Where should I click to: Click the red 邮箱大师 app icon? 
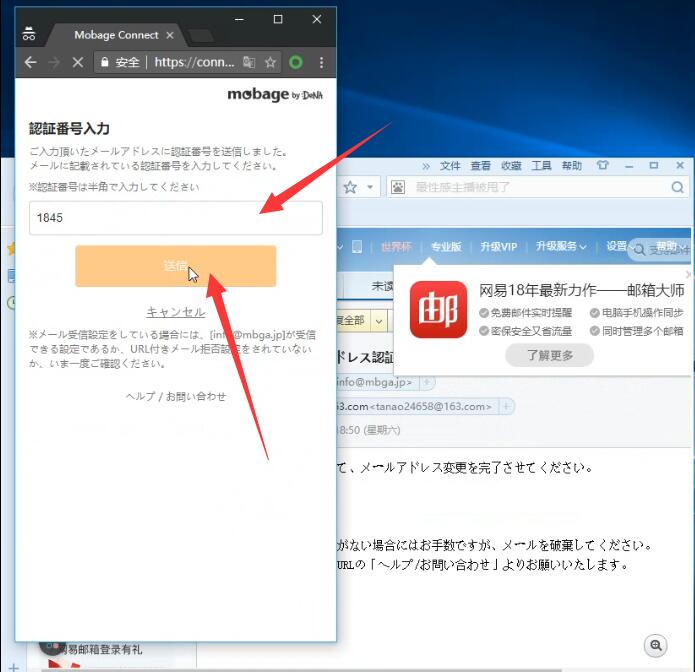[x=438, y=309]
